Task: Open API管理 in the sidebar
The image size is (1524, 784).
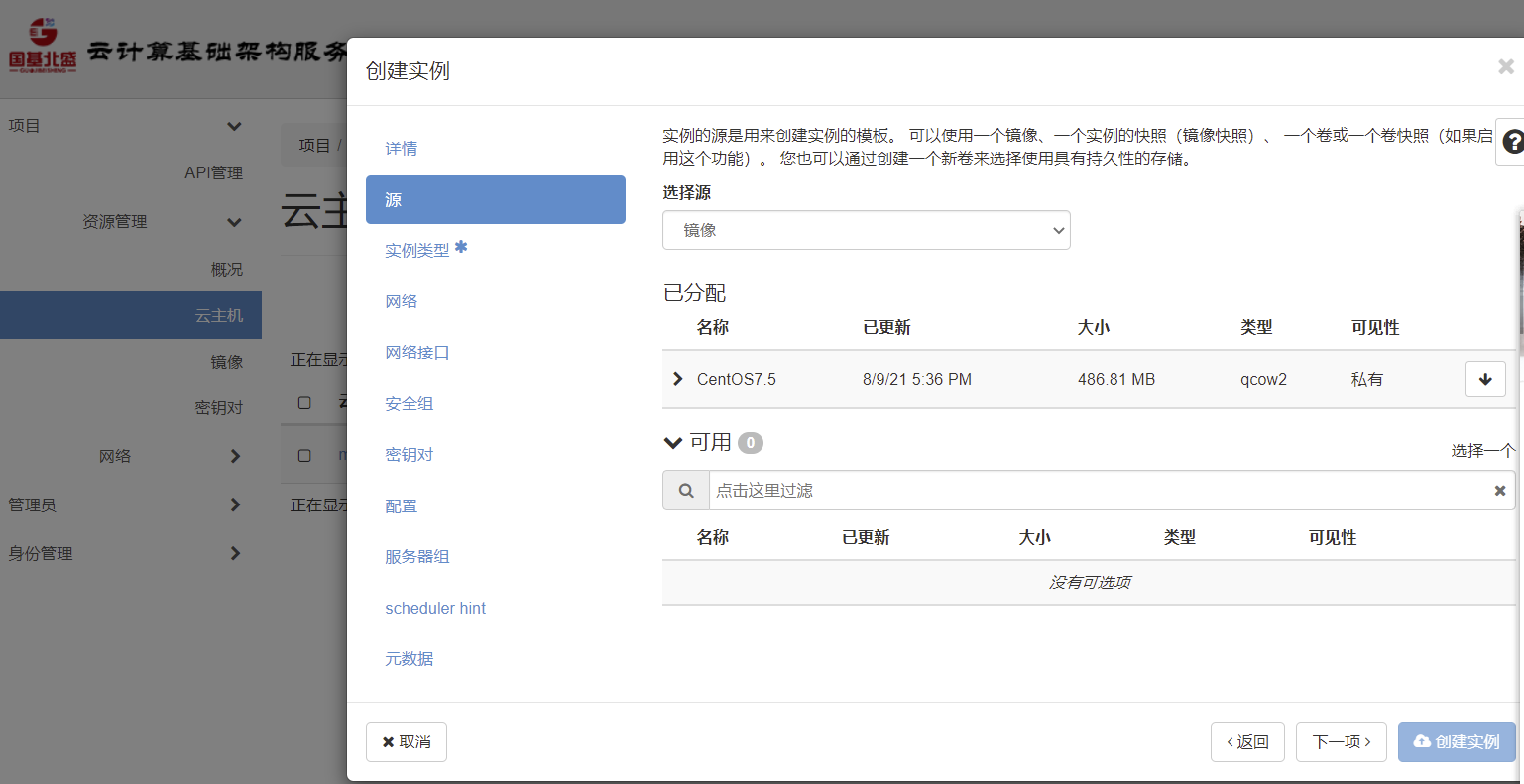Action: tap(213, 172)
